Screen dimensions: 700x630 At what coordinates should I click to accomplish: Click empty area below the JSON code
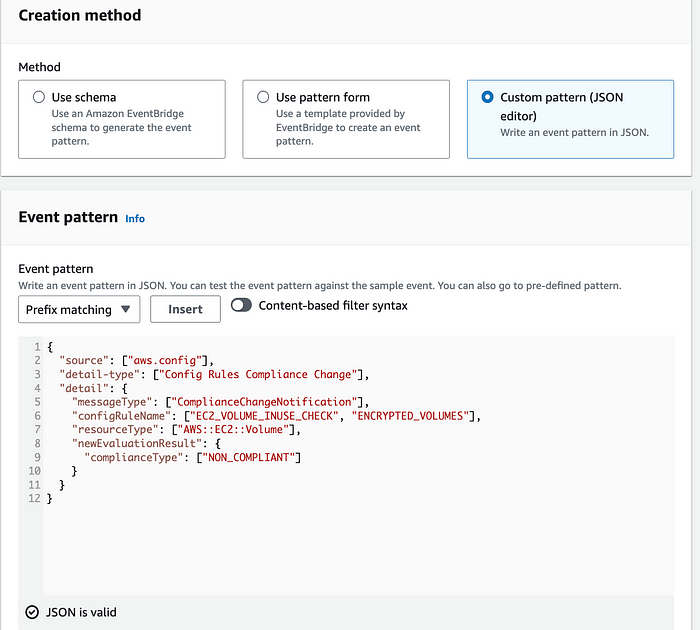tap(350, 550)
